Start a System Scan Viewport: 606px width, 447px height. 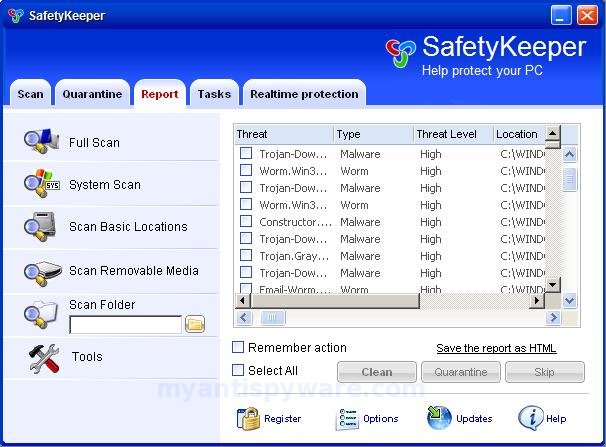click(105, 185)
